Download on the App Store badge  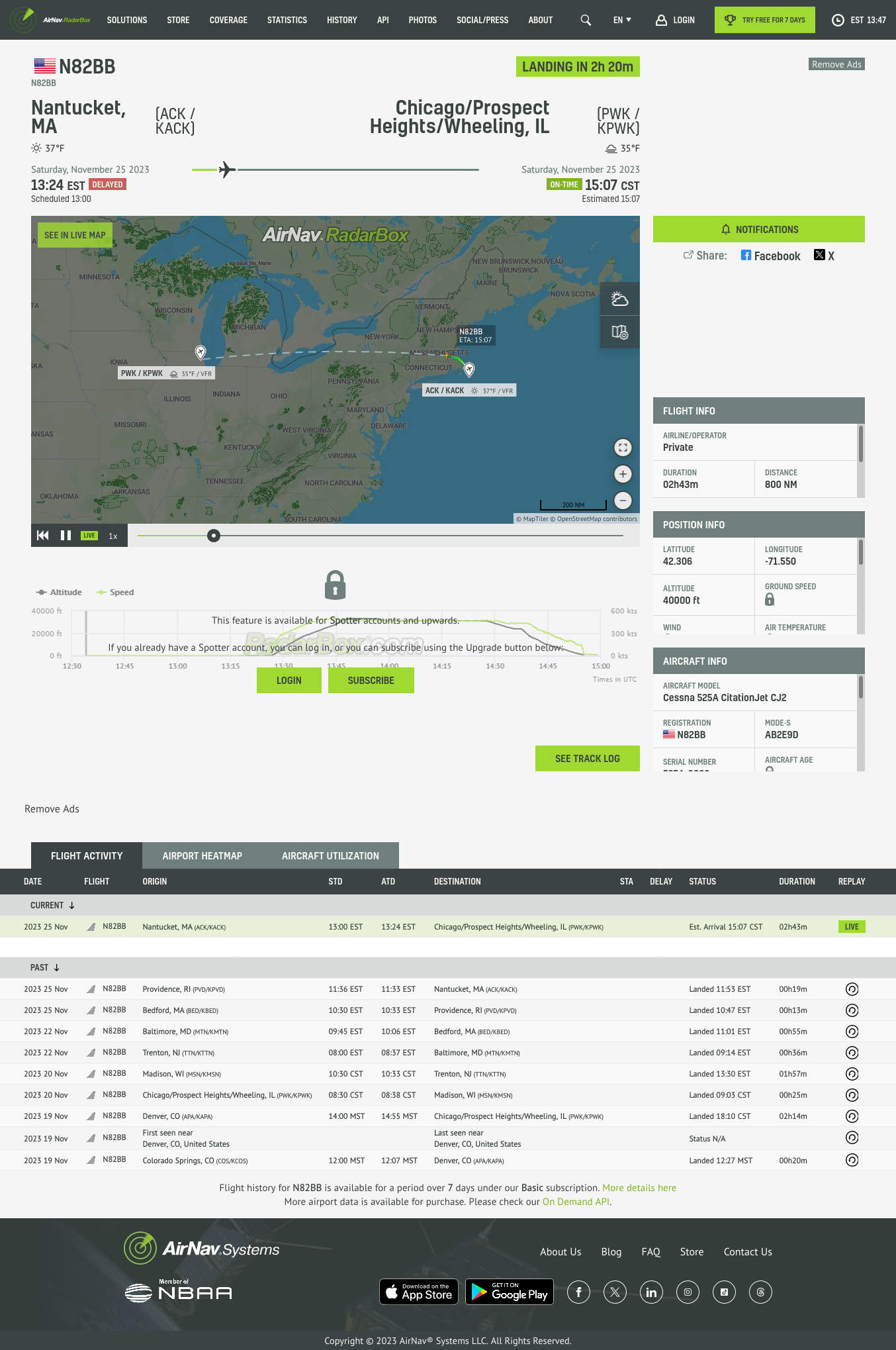pyautogui.click(x=419, y=1292)
